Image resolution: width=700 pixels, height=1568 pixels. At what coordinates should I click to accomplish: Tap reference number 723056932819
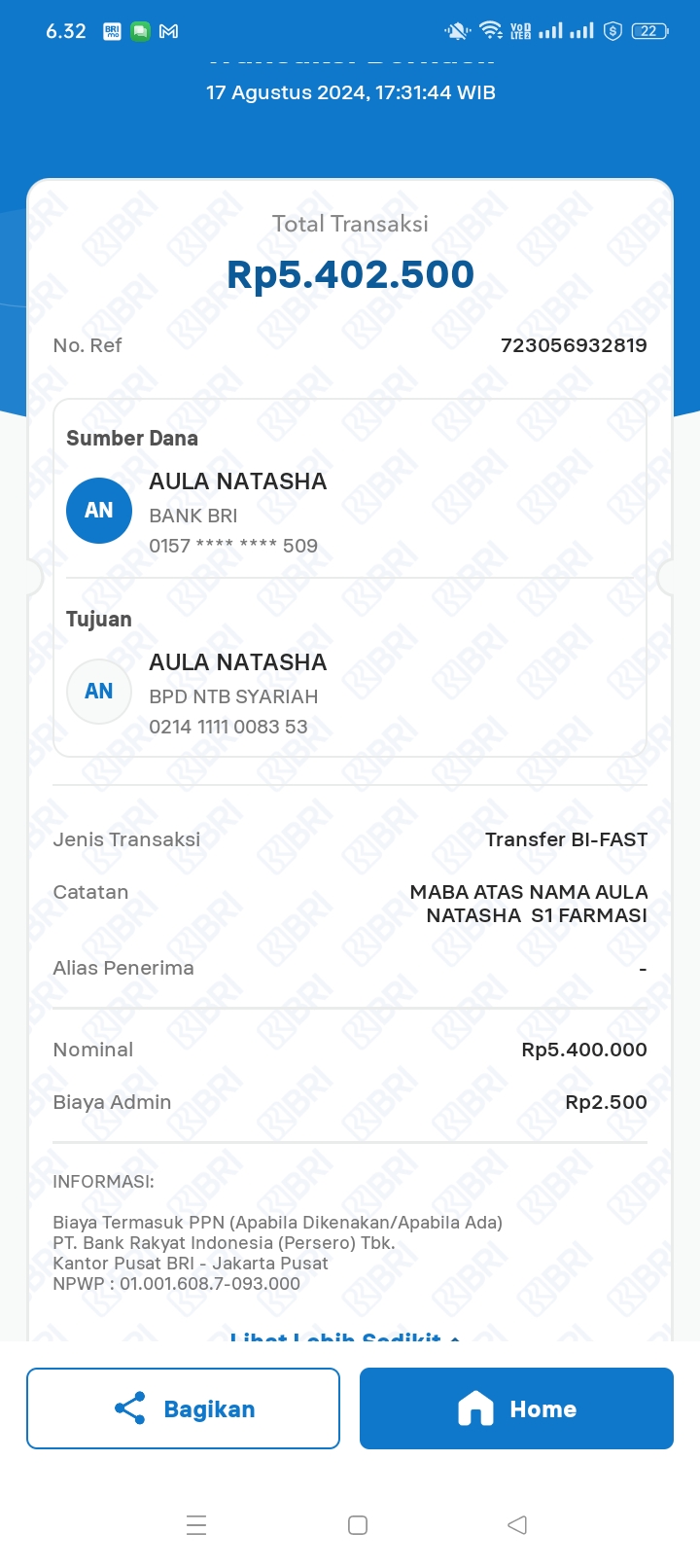(574, 345)
